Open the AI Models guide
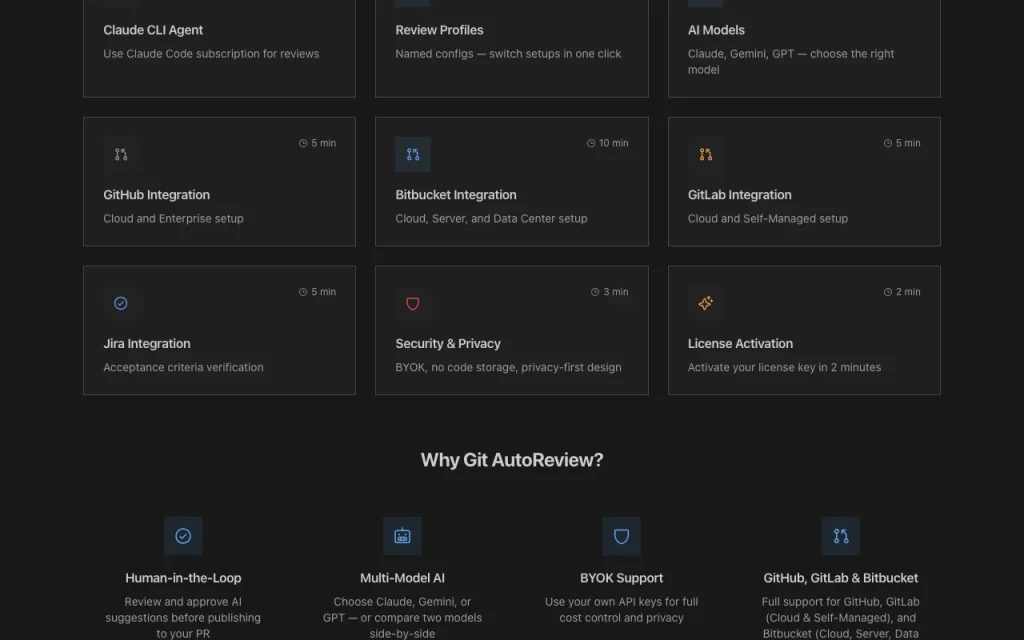1024x640 pixels. coord(716,30)
